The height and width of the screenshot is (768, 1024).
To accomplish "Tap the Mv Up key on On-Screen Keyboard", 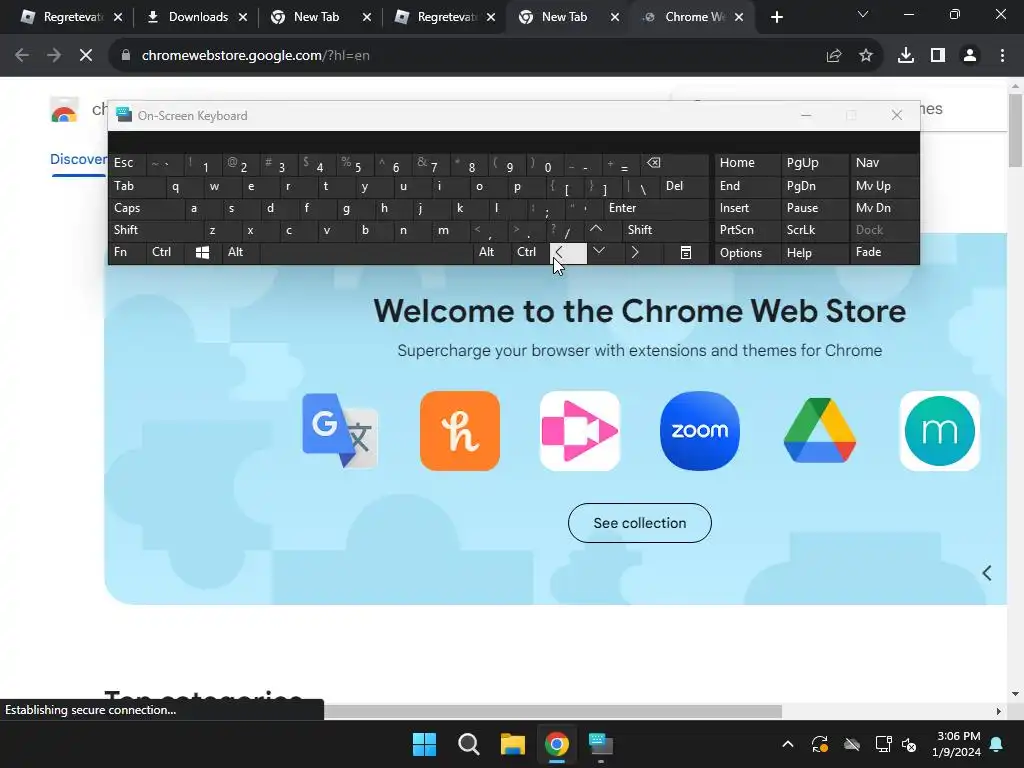I will click(x=884, y=185).
